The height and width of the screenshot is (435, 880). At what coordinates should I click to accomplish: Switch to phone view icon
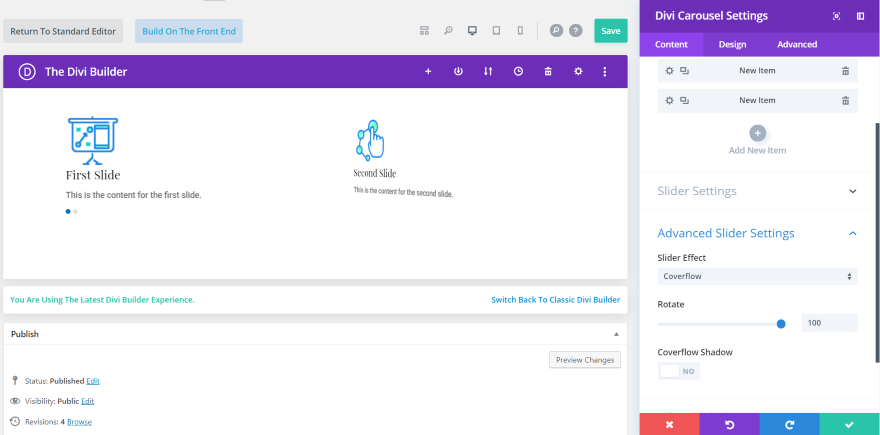520,31
